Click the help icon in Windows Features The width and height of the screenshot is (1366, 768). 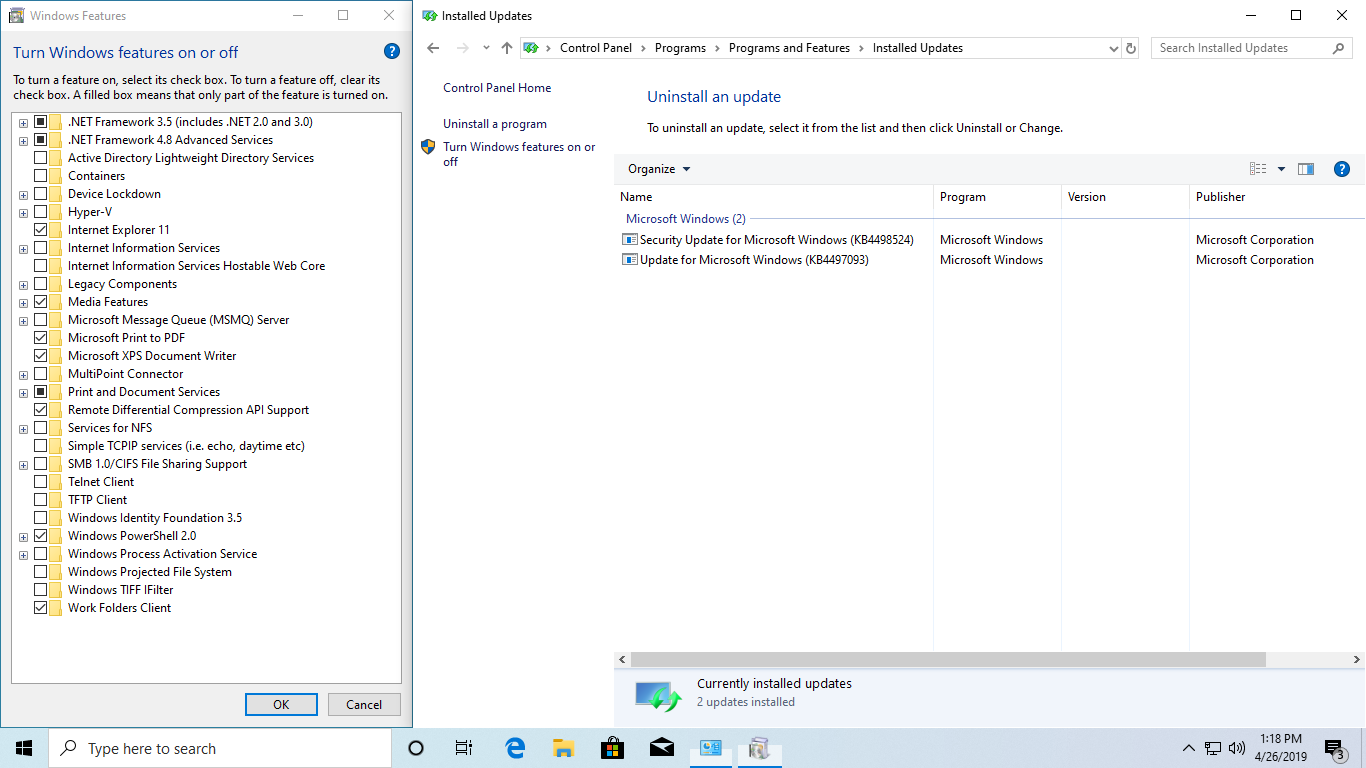click(392, 52)
